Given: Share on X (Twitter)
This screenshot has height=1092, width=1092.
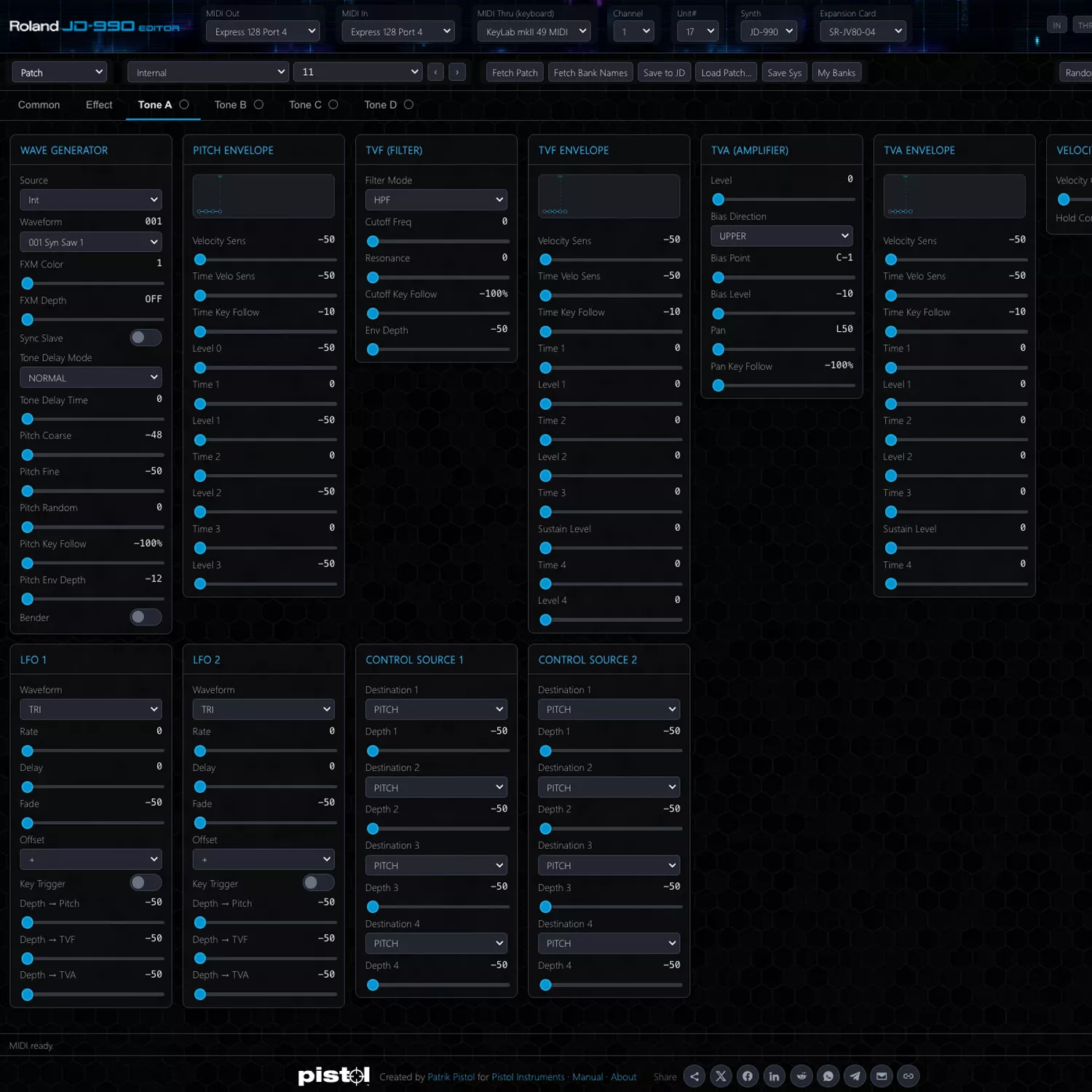Looking at the screenshot, I should click(x=721, y=1076).
